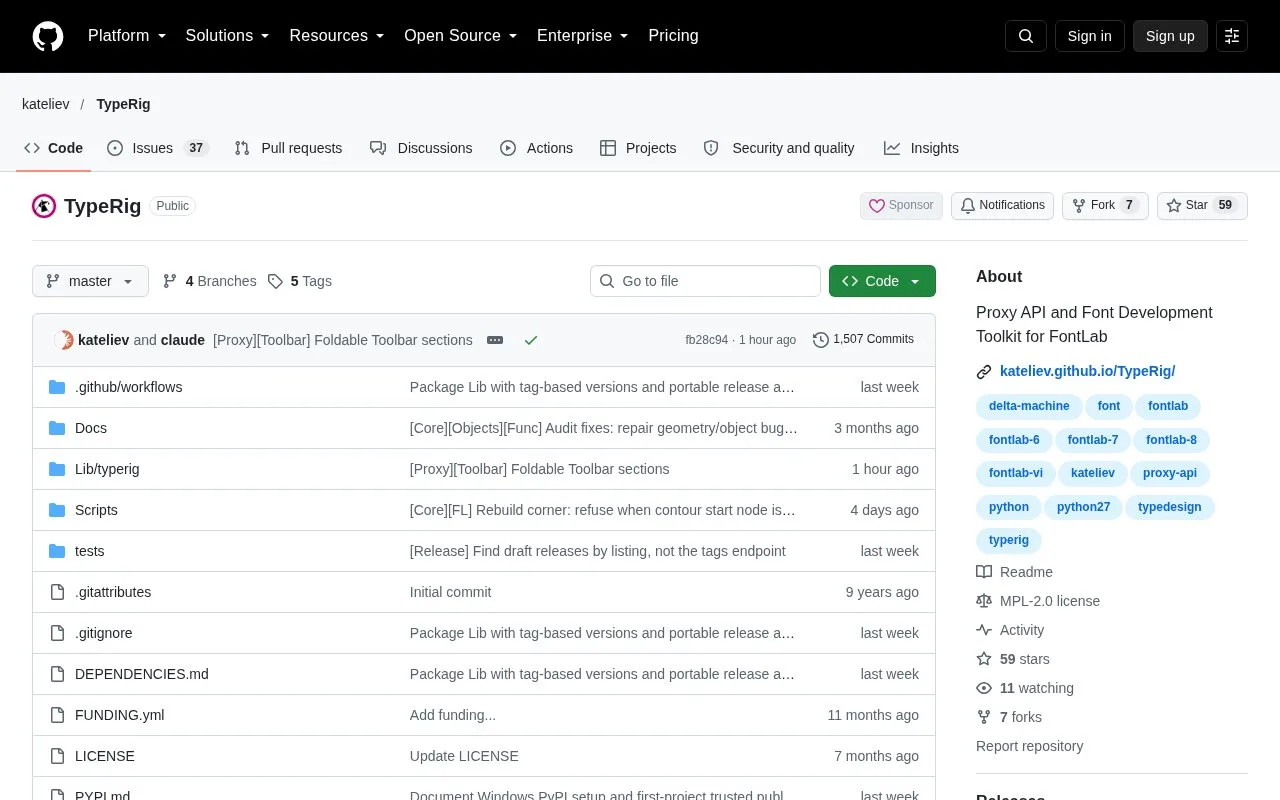Screen dimensions: 1280x800
Task: Open the 1,507 Commits history
Action: (x=863, y=340)
